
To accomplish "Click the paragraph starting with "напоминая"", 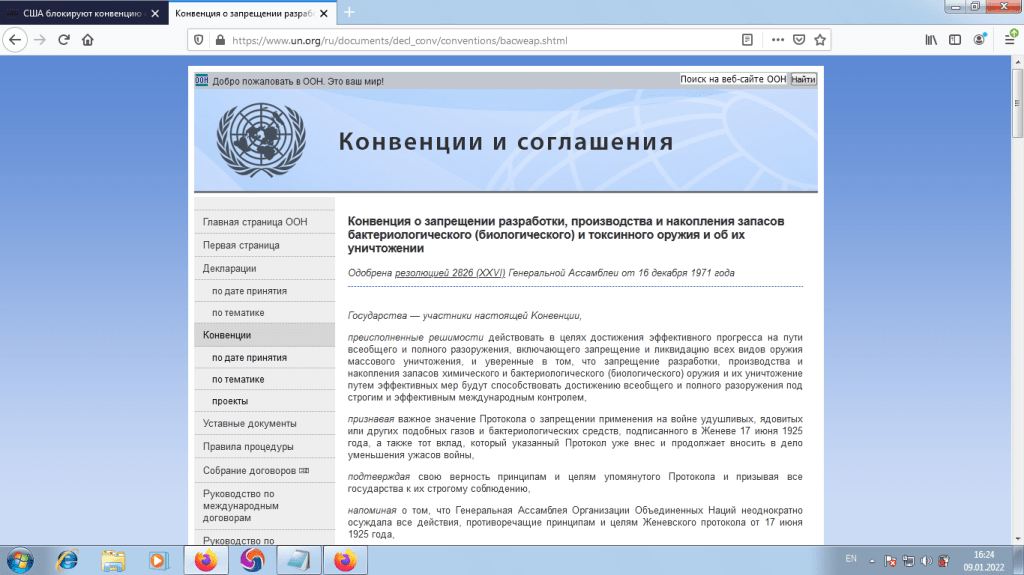I will pos(575,522).
